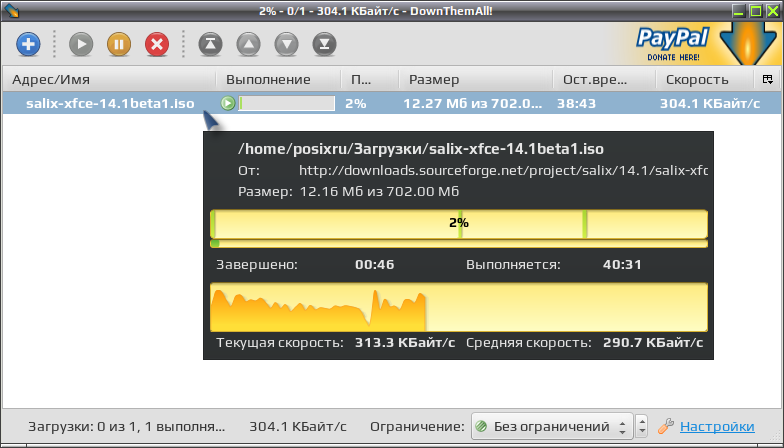Click the 12.27 Мб из 702.0... size cell

point(472,104)
